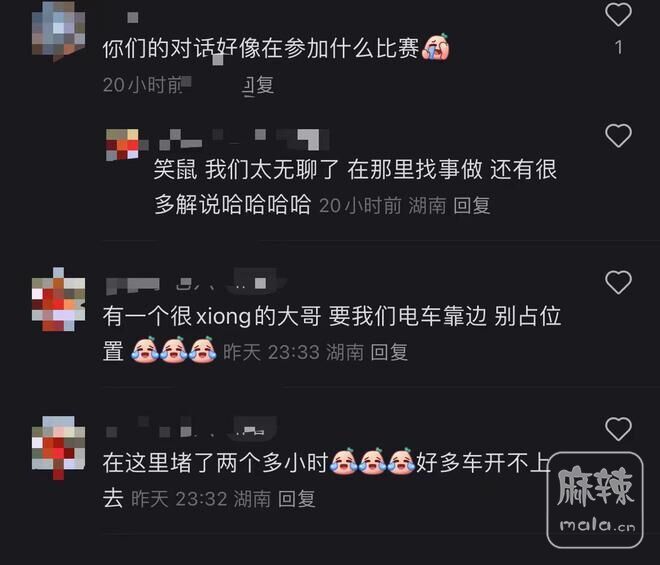Open username above the 很xiong的大哥 comment

[x=196, y=281]
